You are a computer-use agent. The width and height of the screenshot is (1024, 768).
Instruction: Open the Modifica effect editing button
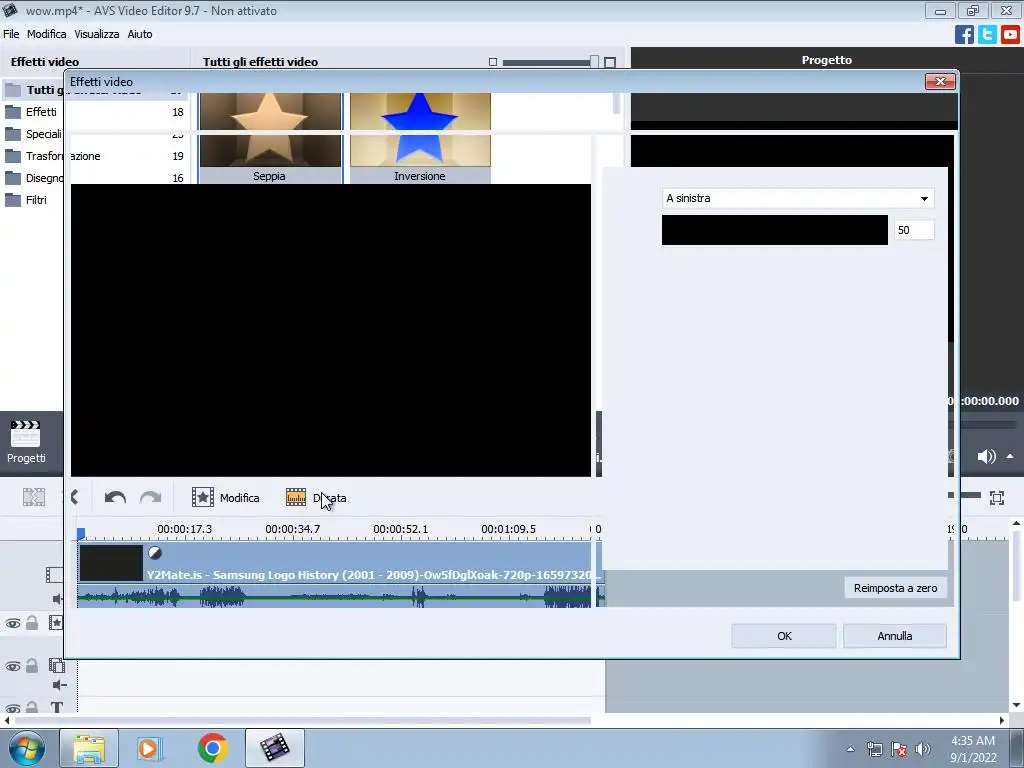coord(225,498)
